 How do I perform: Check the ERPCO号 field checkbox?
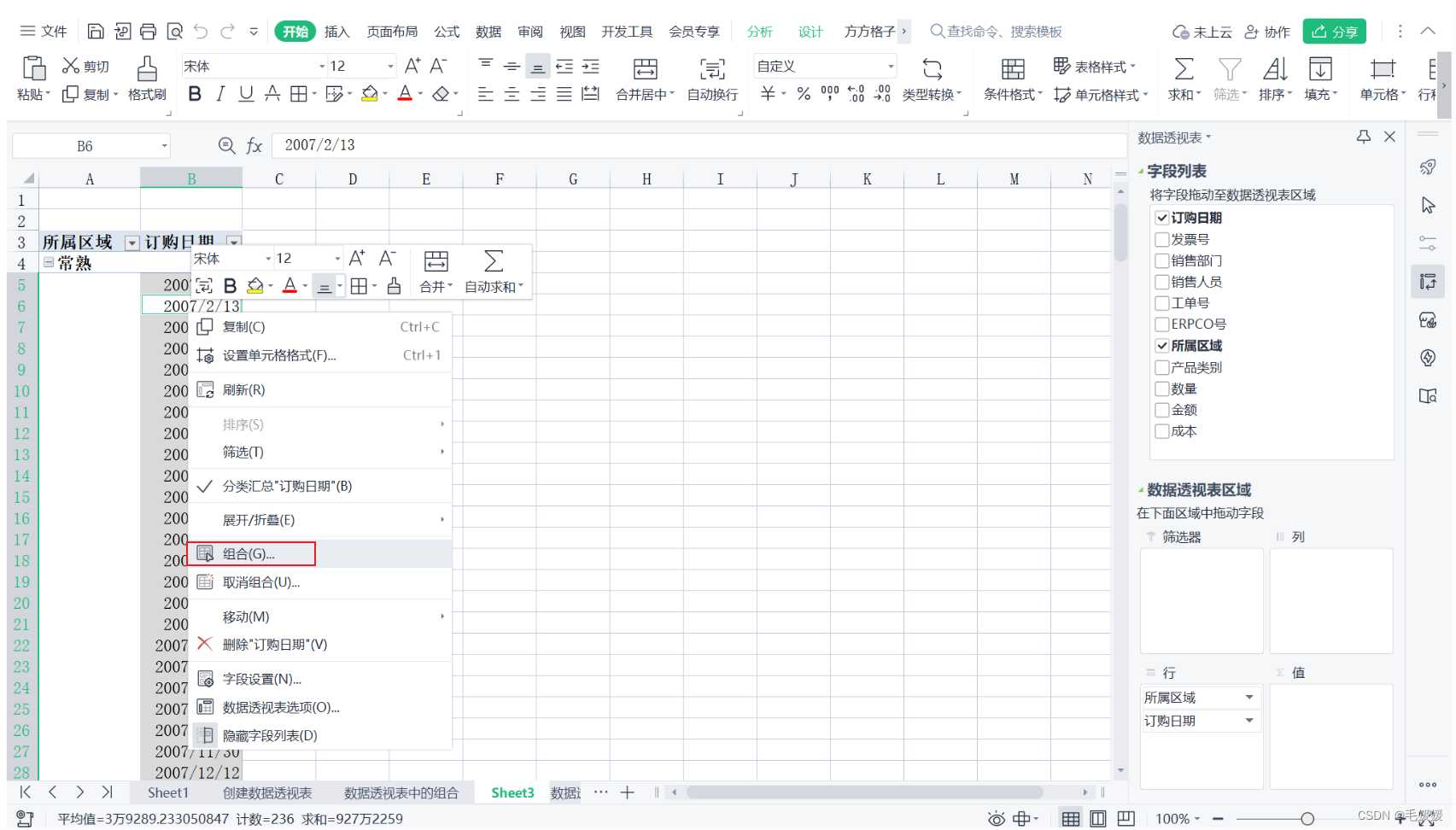[x=1161, y=324]
